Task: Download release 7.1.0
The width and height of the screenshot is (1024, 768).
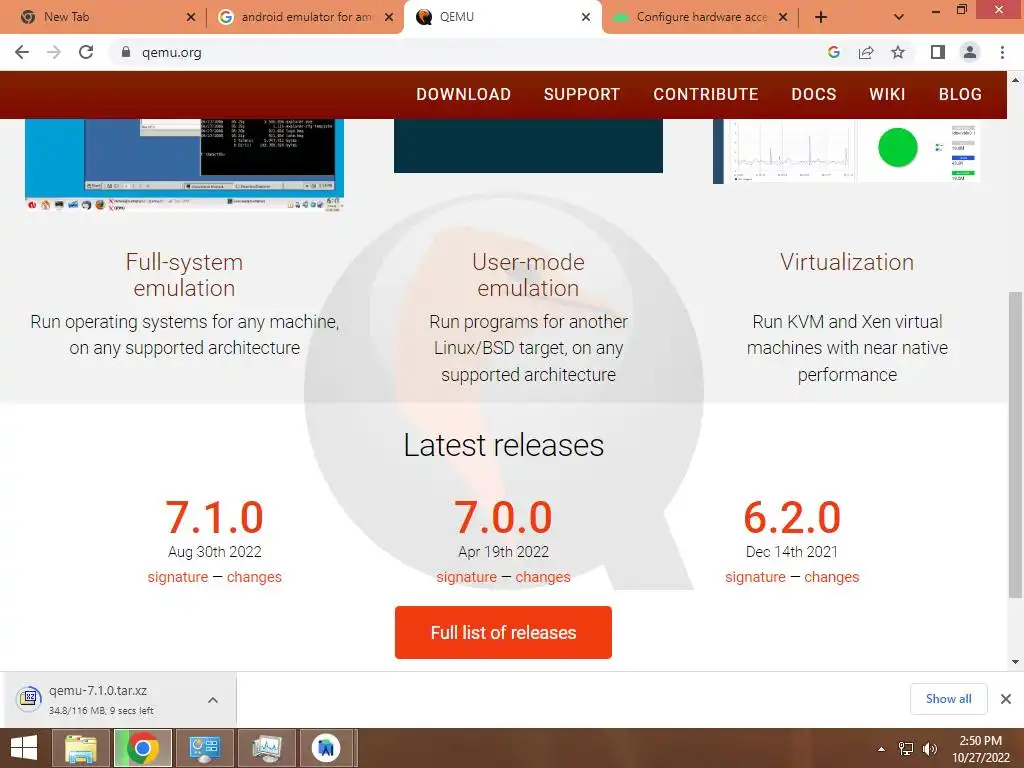Action: click(214, 517)
